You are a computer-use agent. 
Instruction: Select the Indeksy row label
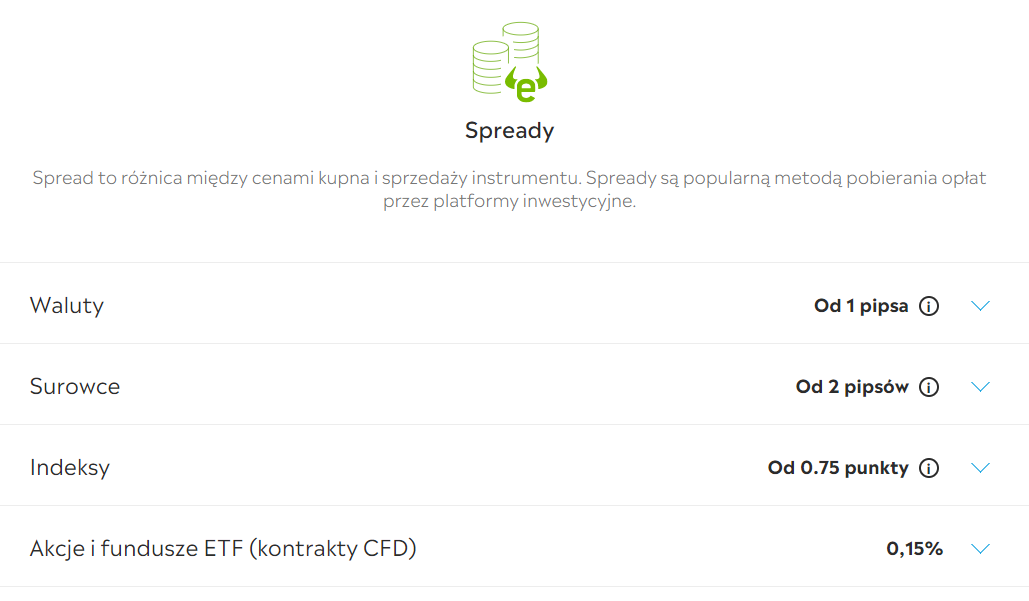tap(70, 468)
